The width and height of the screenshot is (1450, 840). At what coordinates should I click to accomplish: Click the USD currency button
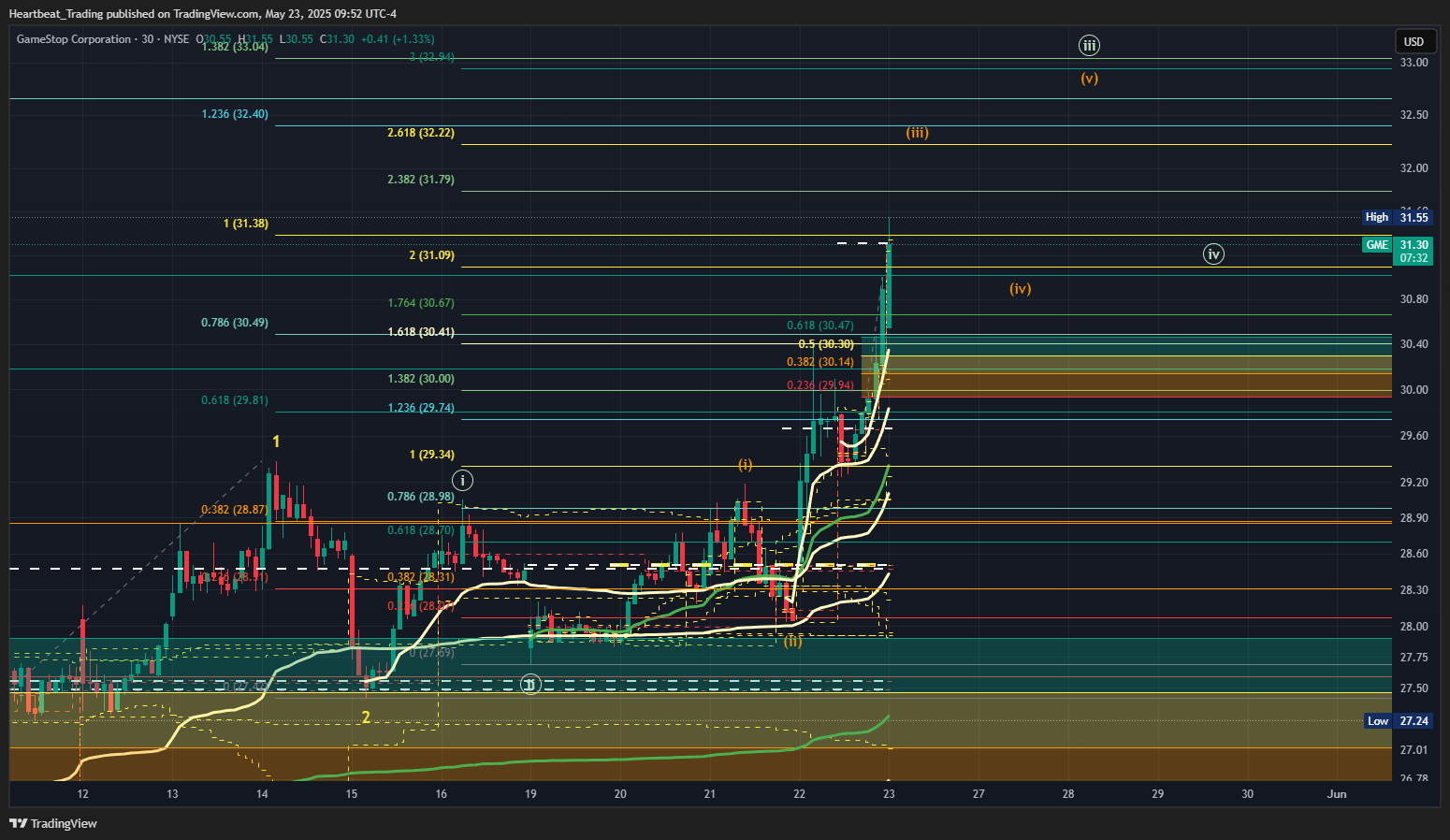1414,41
